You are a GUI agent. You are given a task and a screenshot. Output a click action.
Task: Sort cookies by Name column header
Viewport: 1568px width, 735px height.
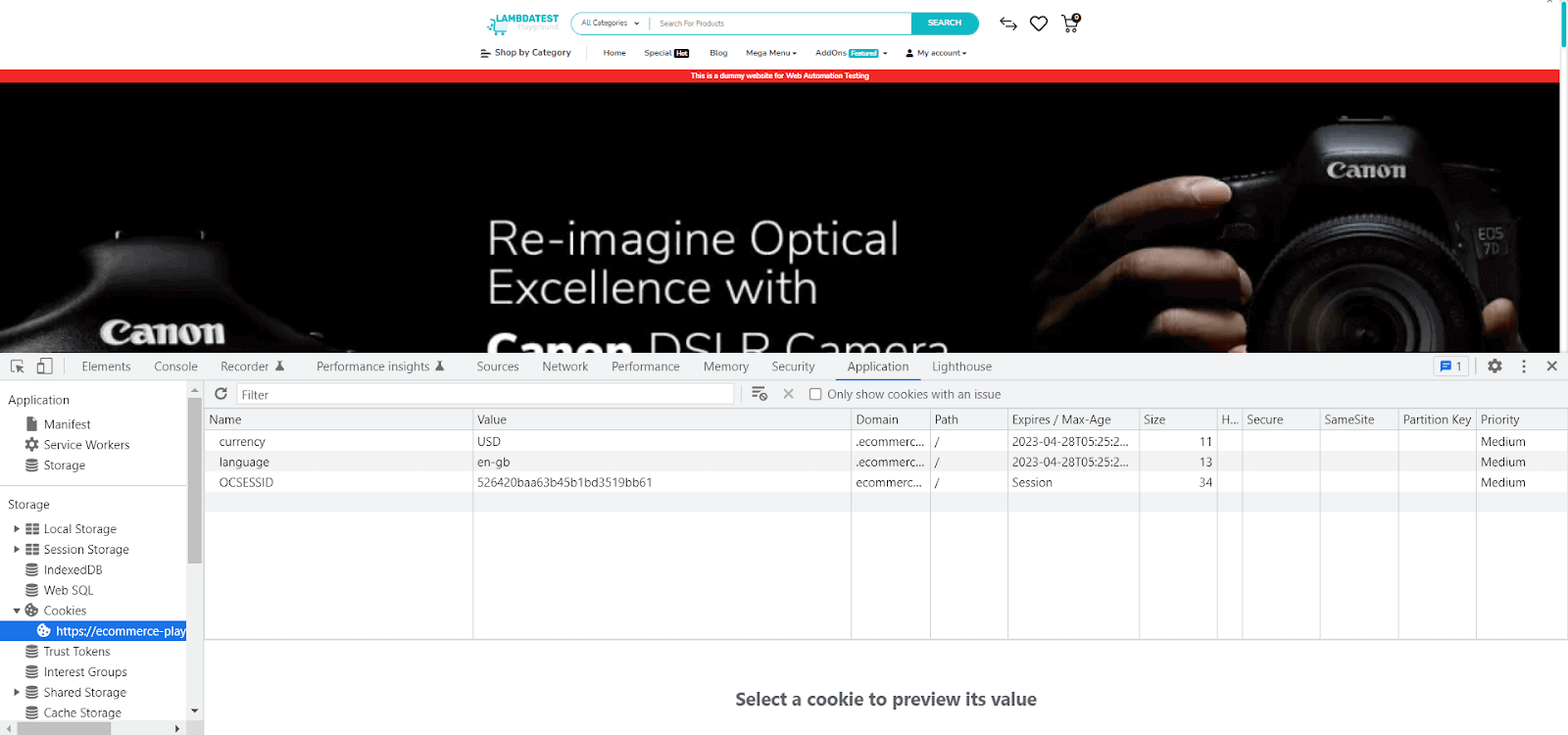coord(338,419)
